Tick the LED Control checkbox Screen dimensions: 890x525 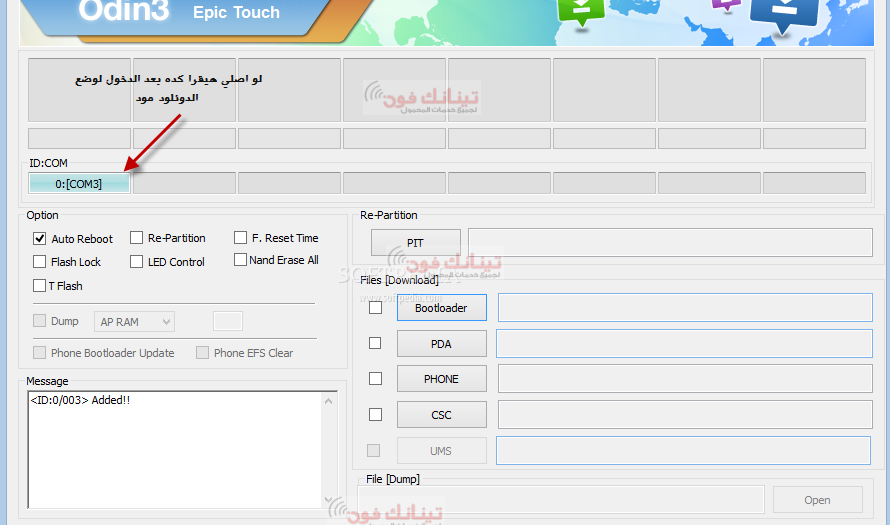[x=136, y=261]
